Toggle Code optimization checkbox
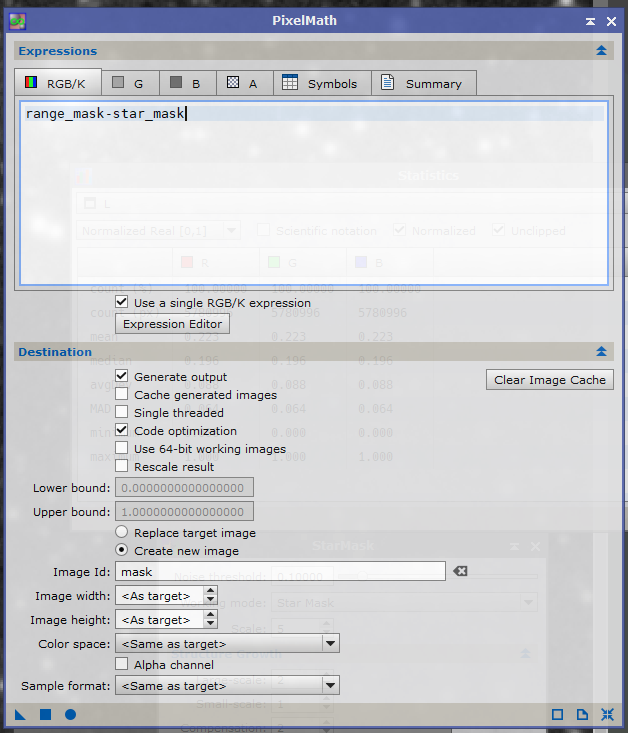Viewport: 628px width, 733px height. 122,430
